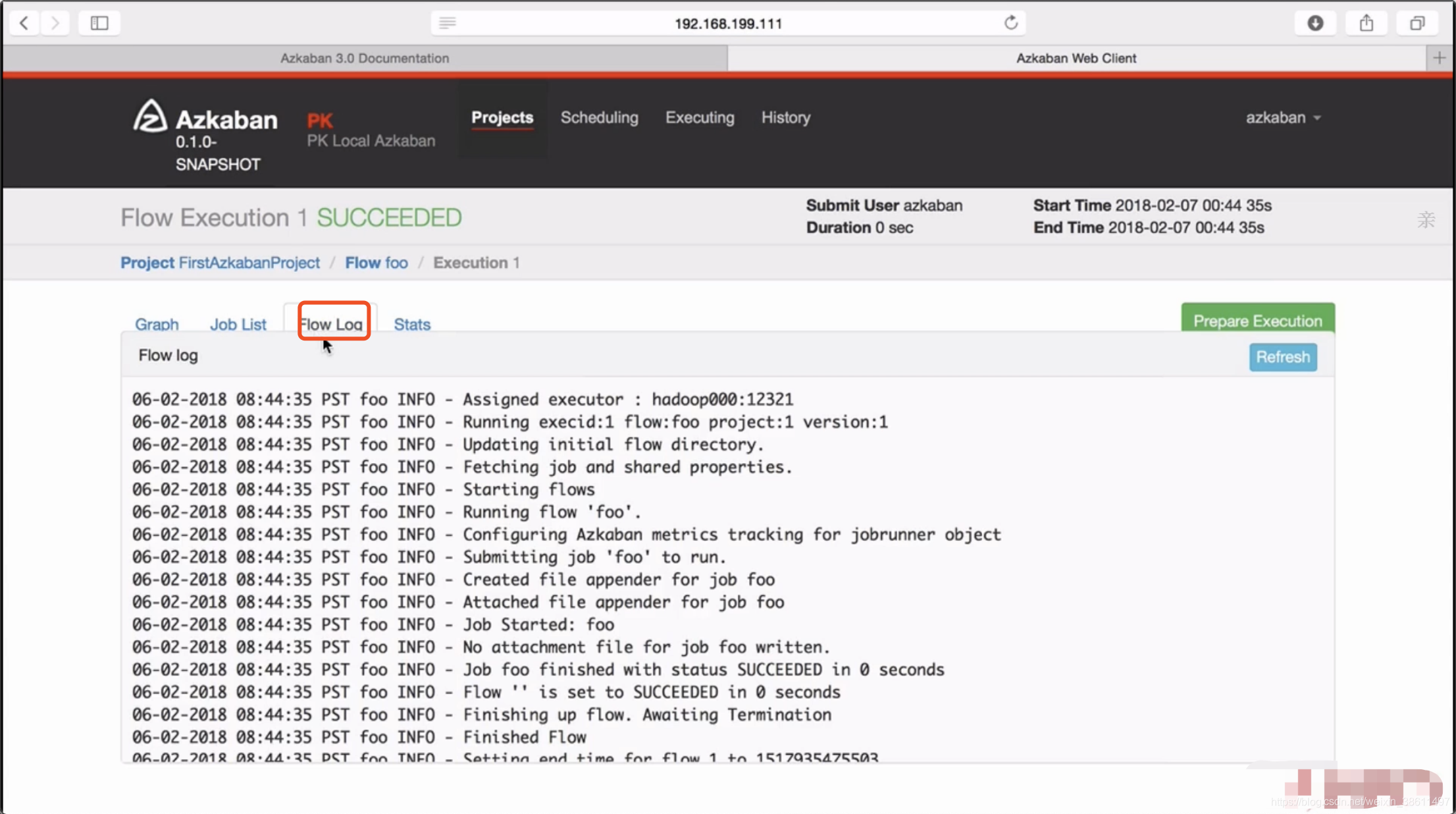The image size is (1456, 814).
Task: Go forward with the browser forward arrow
Action: [x=55, y=23]
